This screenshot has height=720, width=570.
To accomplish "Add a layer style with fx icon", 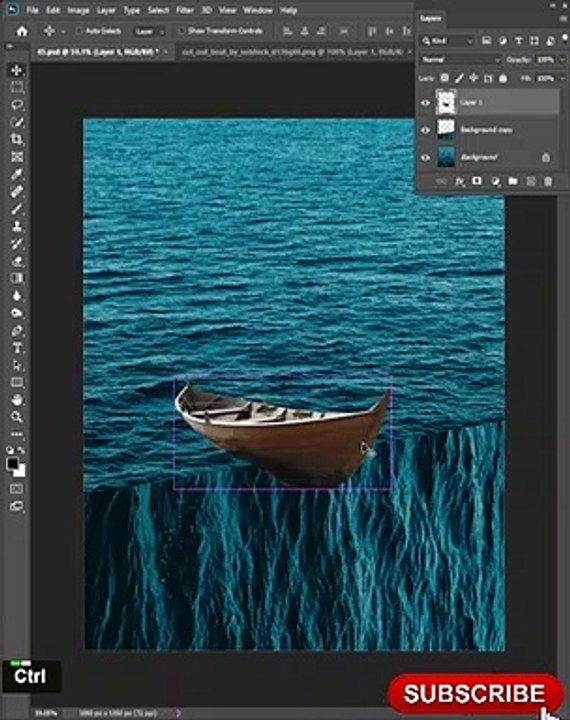I will click(x=460, y=181).
